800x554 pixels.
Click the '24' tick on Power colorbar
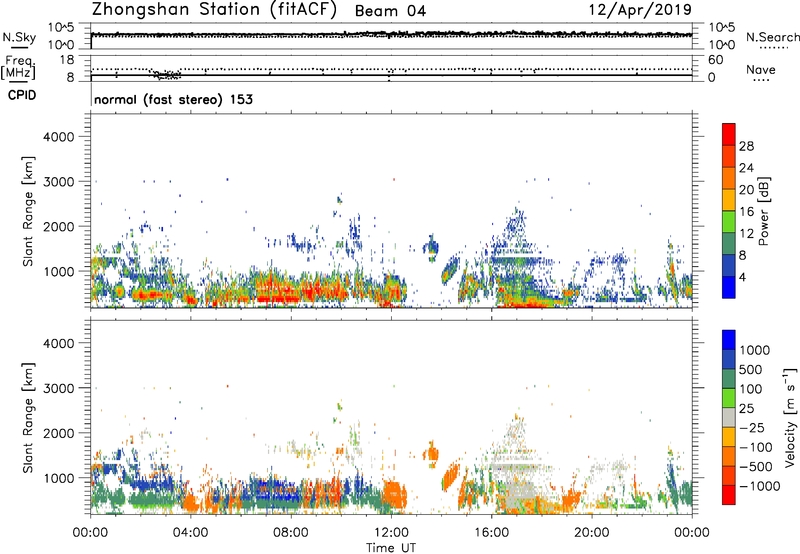746,168
